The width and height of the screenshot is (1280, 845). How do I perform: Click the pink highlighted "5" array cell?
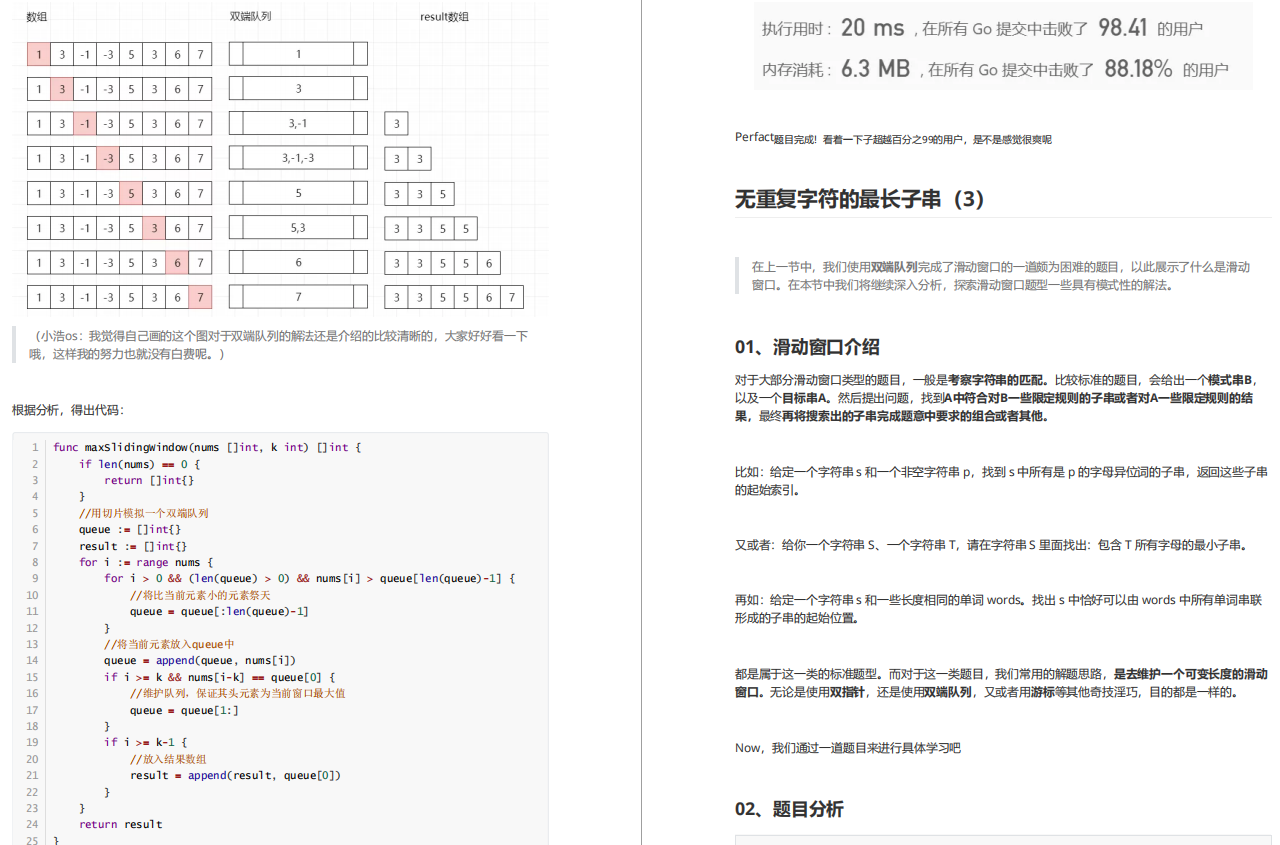pos(131,193)
